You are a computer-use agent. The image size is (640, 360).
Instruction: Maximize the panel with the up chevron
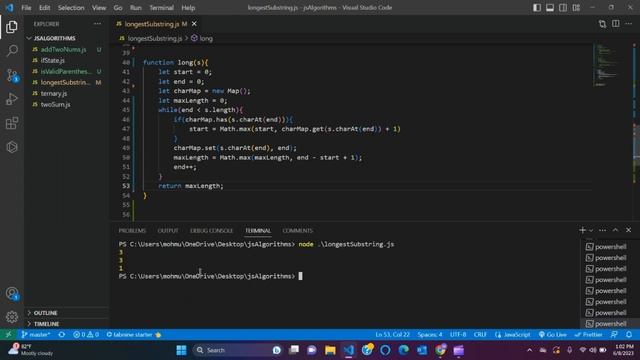click(x=616, y=230)
